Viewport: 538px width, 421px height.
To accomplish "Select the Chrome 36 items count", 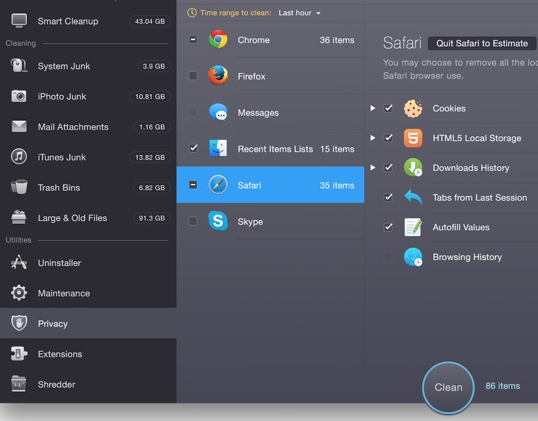I will (x=337, y=40).
